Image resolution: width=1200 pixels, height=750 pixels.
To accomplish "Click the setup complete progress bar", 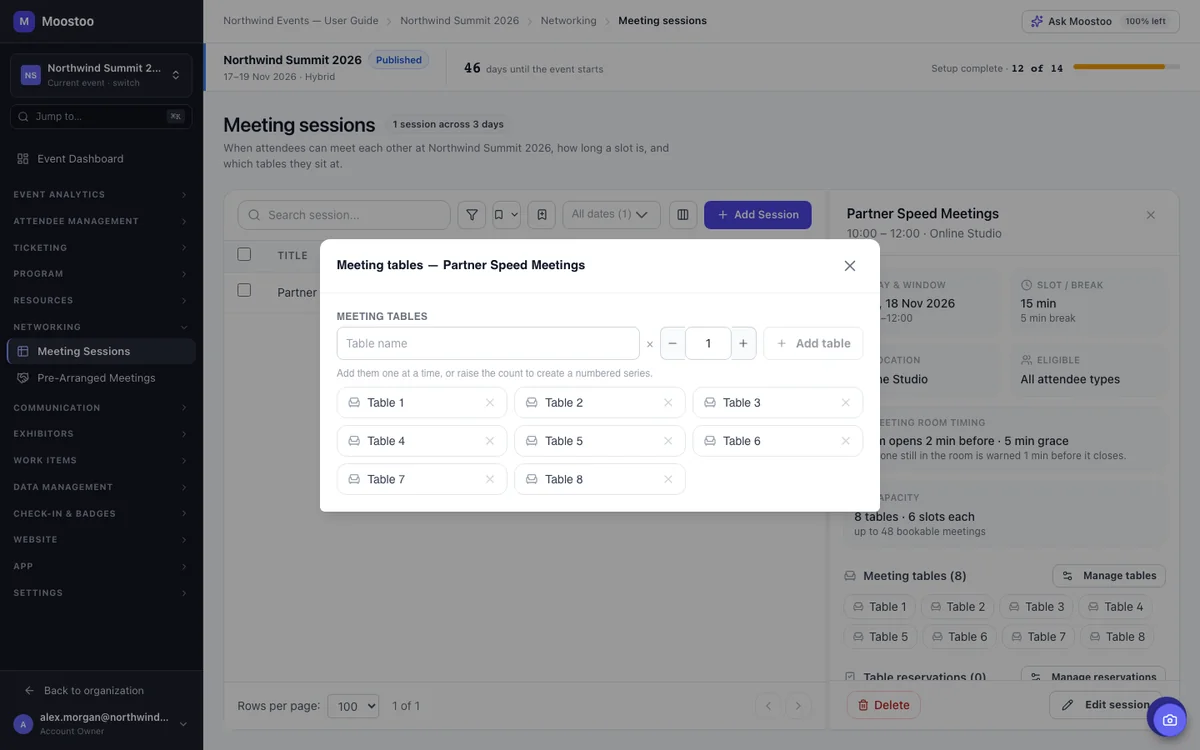I will [1125, 67].
